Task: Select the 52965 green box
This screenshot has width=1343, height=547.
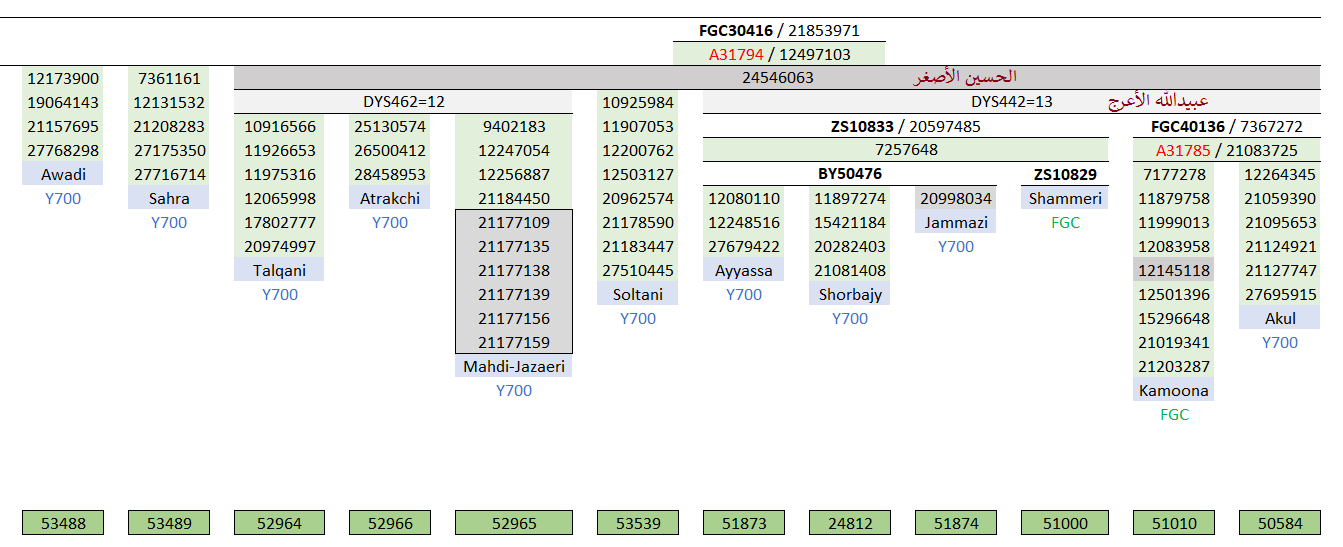Action: point(514,522)
